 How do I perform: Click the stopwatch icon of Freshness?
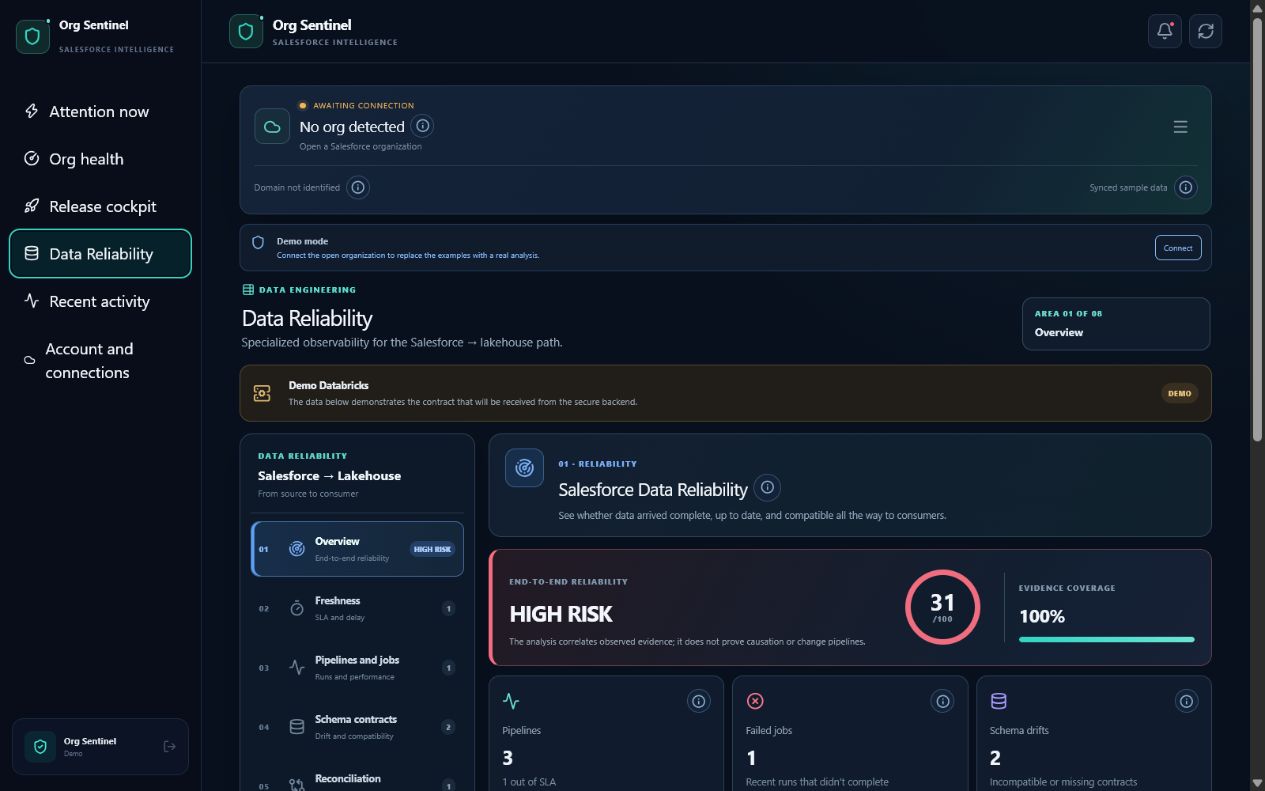(x=297, y=608)
